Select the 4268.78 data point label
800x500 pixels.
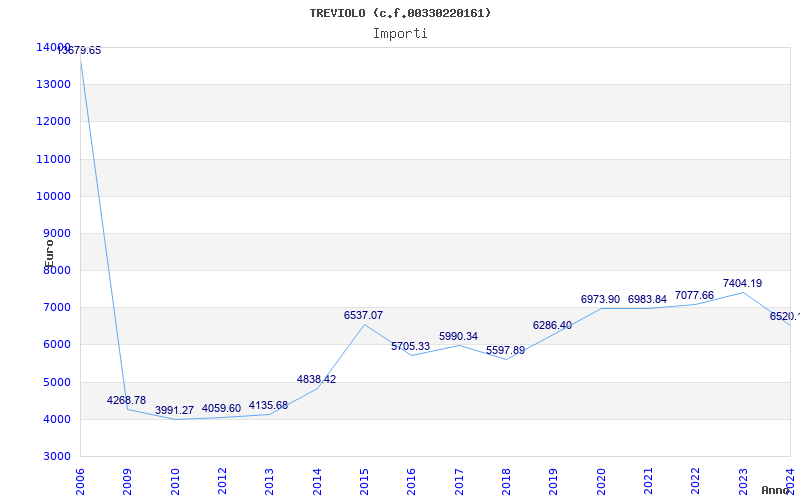pyautogui.click(x=126, y=401)
